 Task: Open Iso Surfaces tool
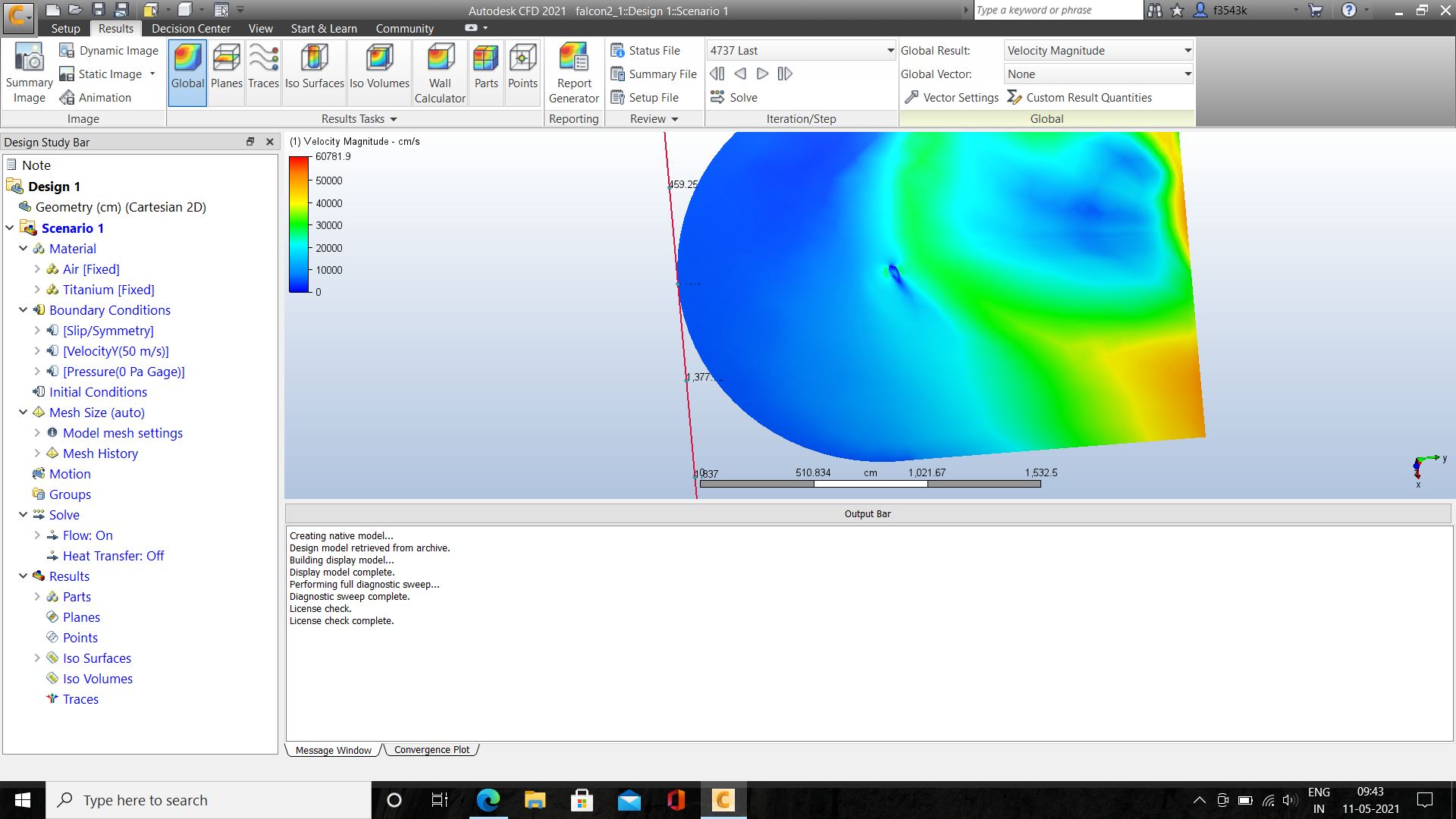[x=313, y=72]
